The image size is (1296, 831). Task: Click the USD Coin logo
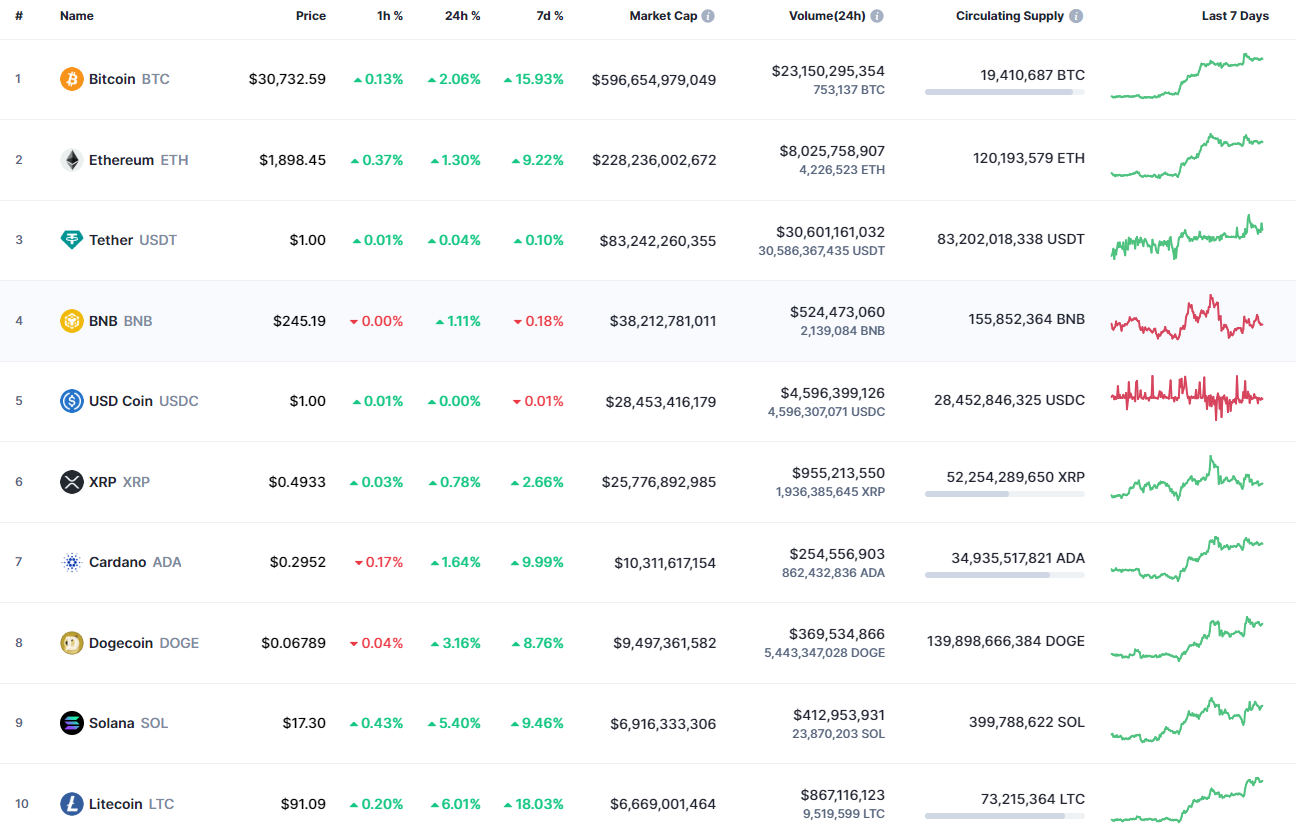70,401
